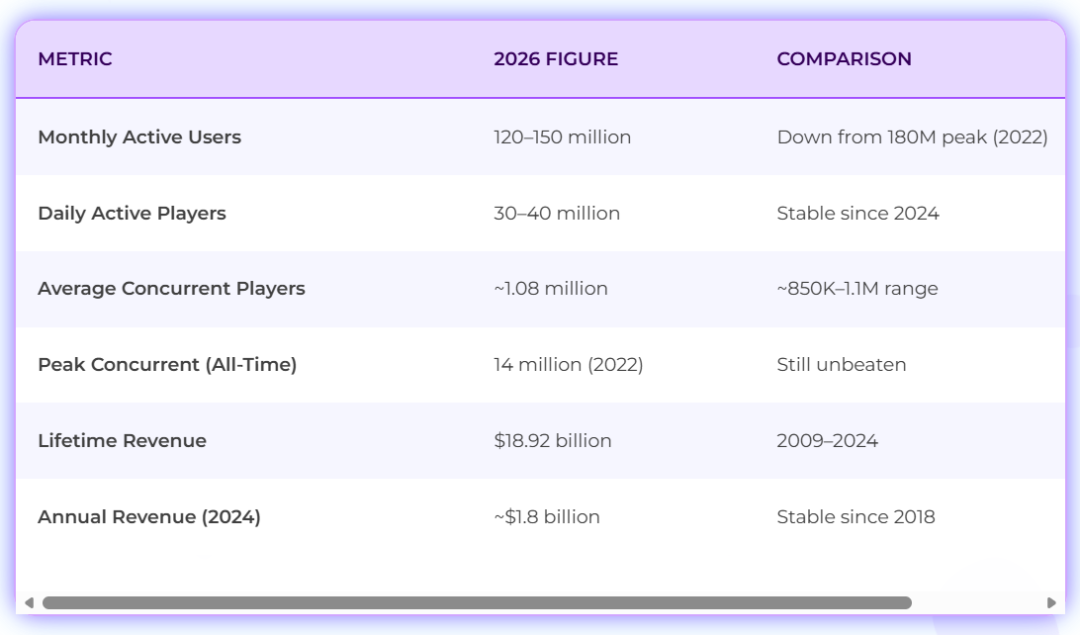
Task: Select the 2026 FIGURE column header
Action: [556, 59]
